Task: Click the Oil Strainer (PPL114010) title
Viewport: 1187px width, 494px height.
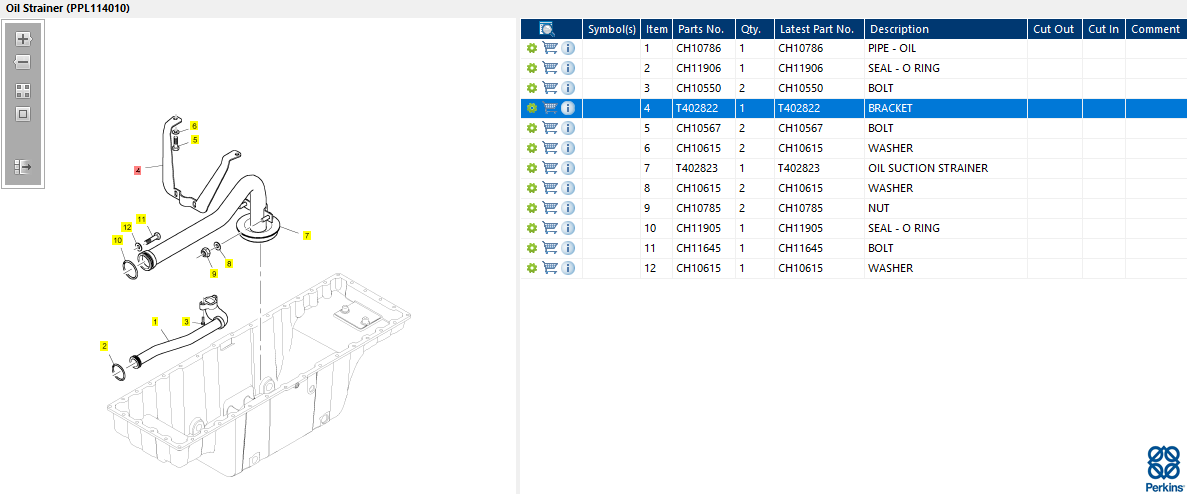Action: pyautogui.click(x=67, y=8)
